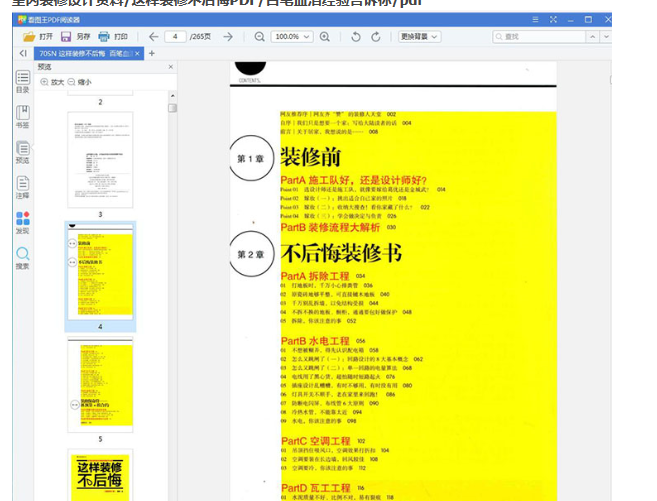Viewport: 657px width, 501px height.
Task: Click the PartB 水电工程 heading
Action: point(315,341)
